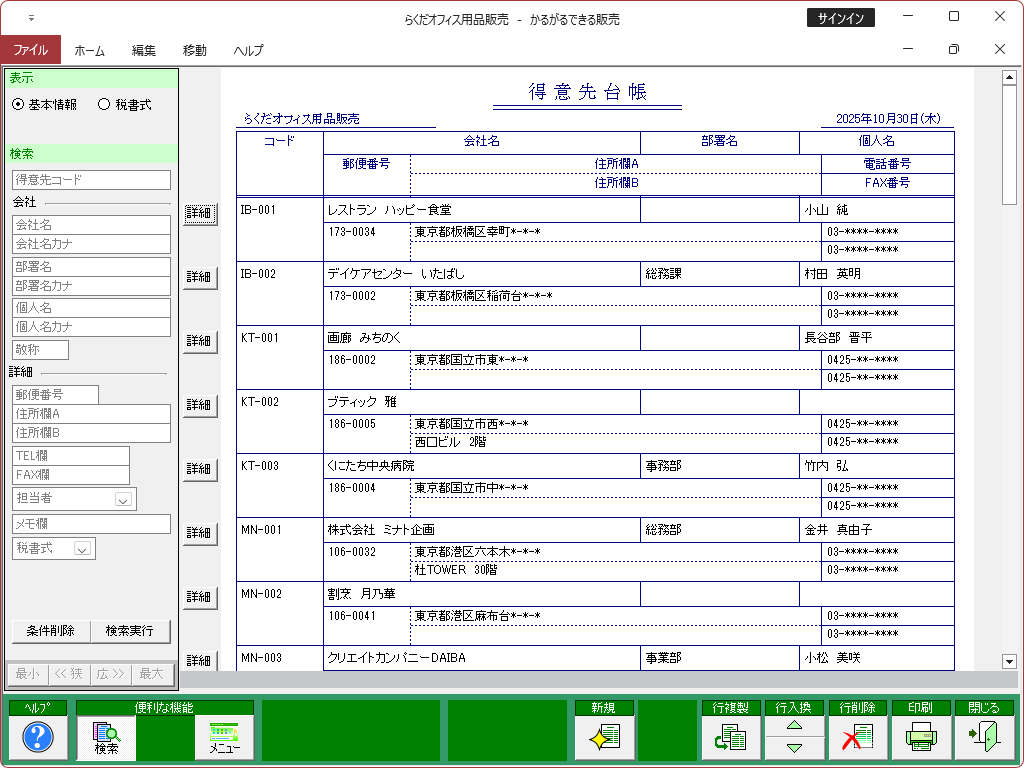
Task: Select the 基本情報 radio button
Action: coord(18,105)
